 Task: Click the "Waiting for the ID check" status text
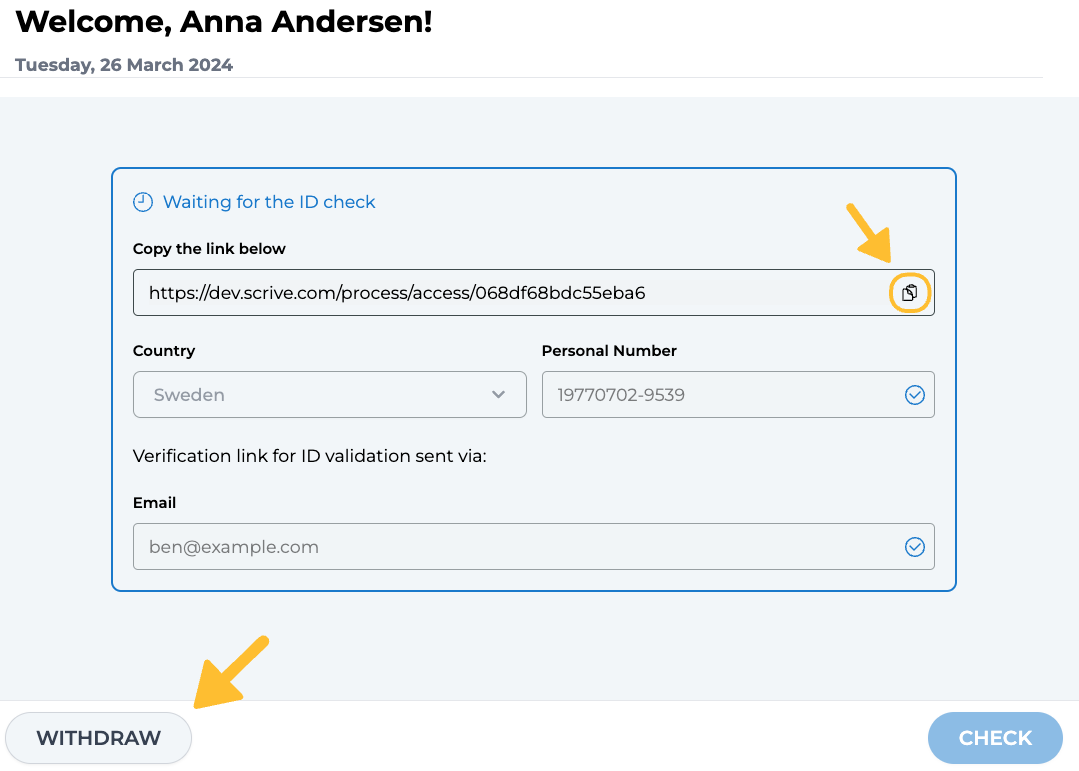pyautogui.click(x=269, y=202)
